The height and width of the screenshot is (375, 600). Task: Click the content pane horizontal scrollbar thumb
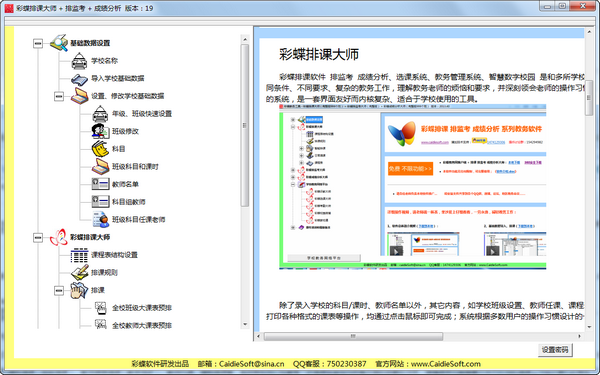tap(353, 336)
